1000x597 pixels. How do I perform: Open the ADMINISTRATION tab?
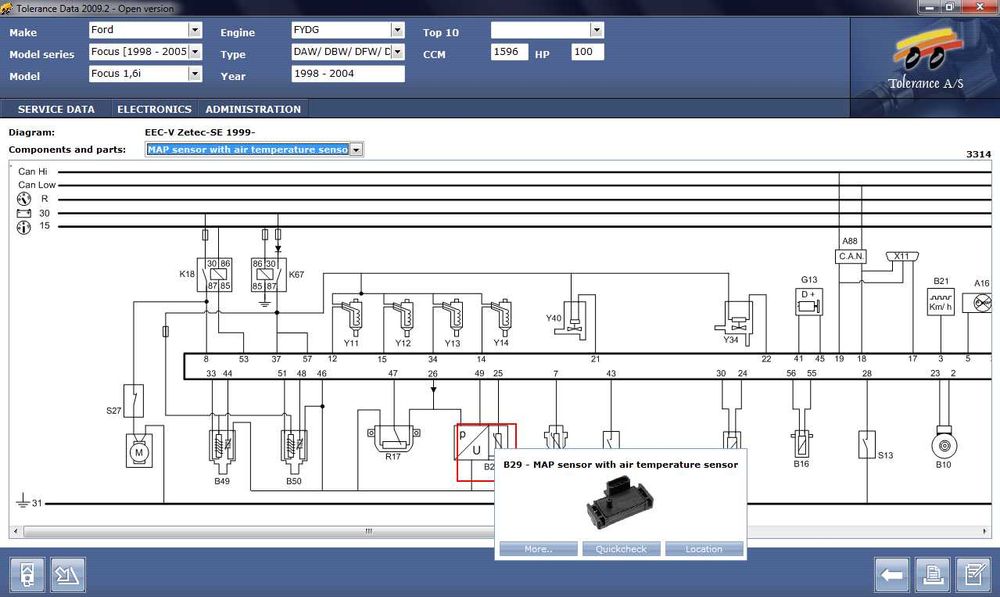(x=253, y=109)
